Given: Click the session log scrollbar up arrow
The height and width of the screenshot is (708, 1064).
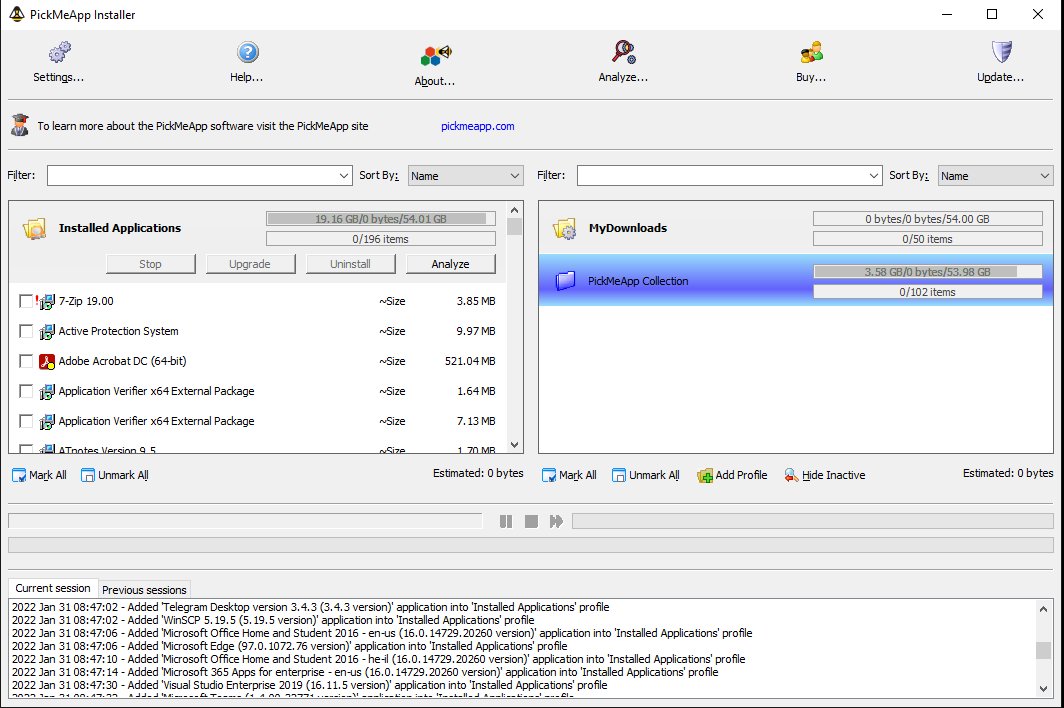Looking at the screenshot, I should [x=1044, y=609].
